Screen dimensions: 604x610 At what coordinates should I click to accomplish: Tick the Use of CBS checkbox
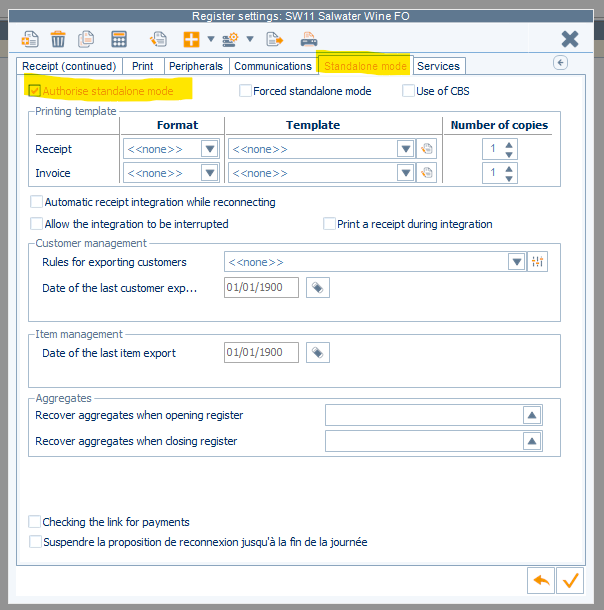pos(408,91)
